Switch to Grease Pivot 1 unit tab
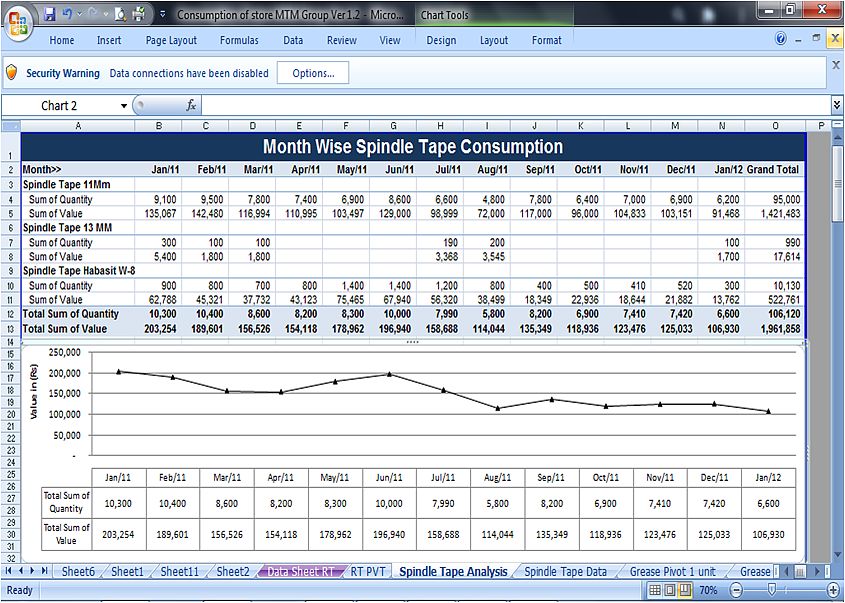Viewport: 845px width, 603px height. pyautogui.click(x=673, y=571)
